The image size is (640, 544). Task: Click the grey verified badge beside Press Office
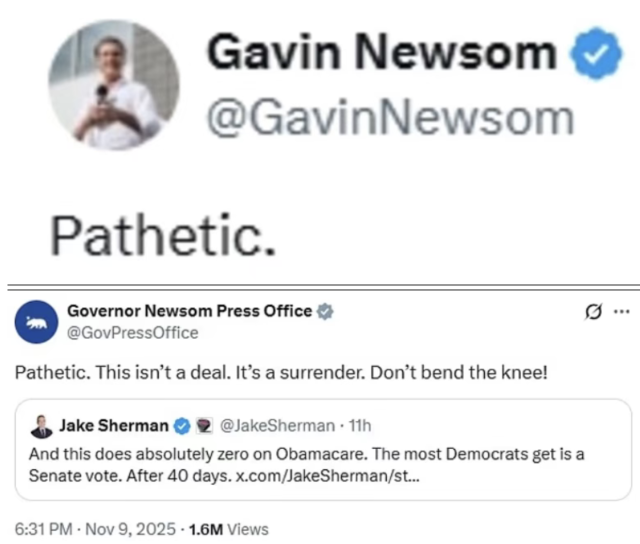click(x=325, y=312)
